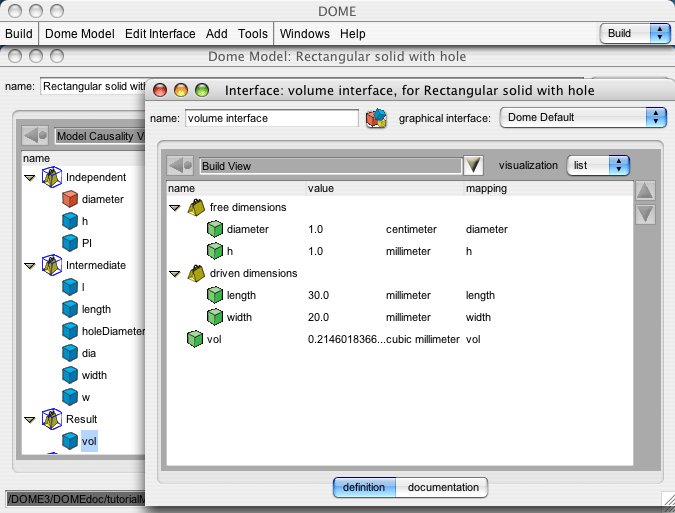Click the Build View text field
675x513 pixels.
tap(330, 166)
